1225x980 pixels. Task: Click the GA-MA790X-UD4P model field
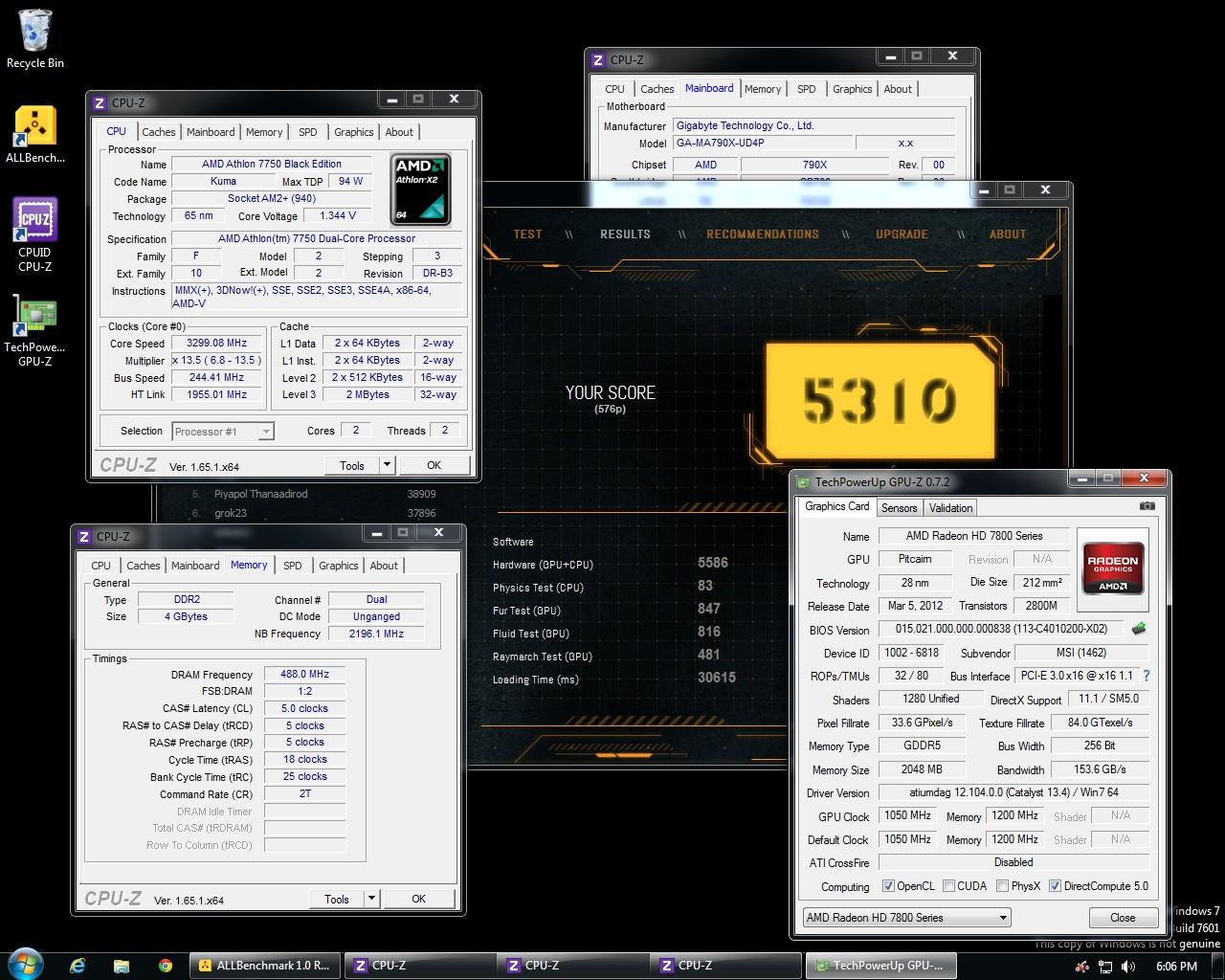[x=762, y=143]
